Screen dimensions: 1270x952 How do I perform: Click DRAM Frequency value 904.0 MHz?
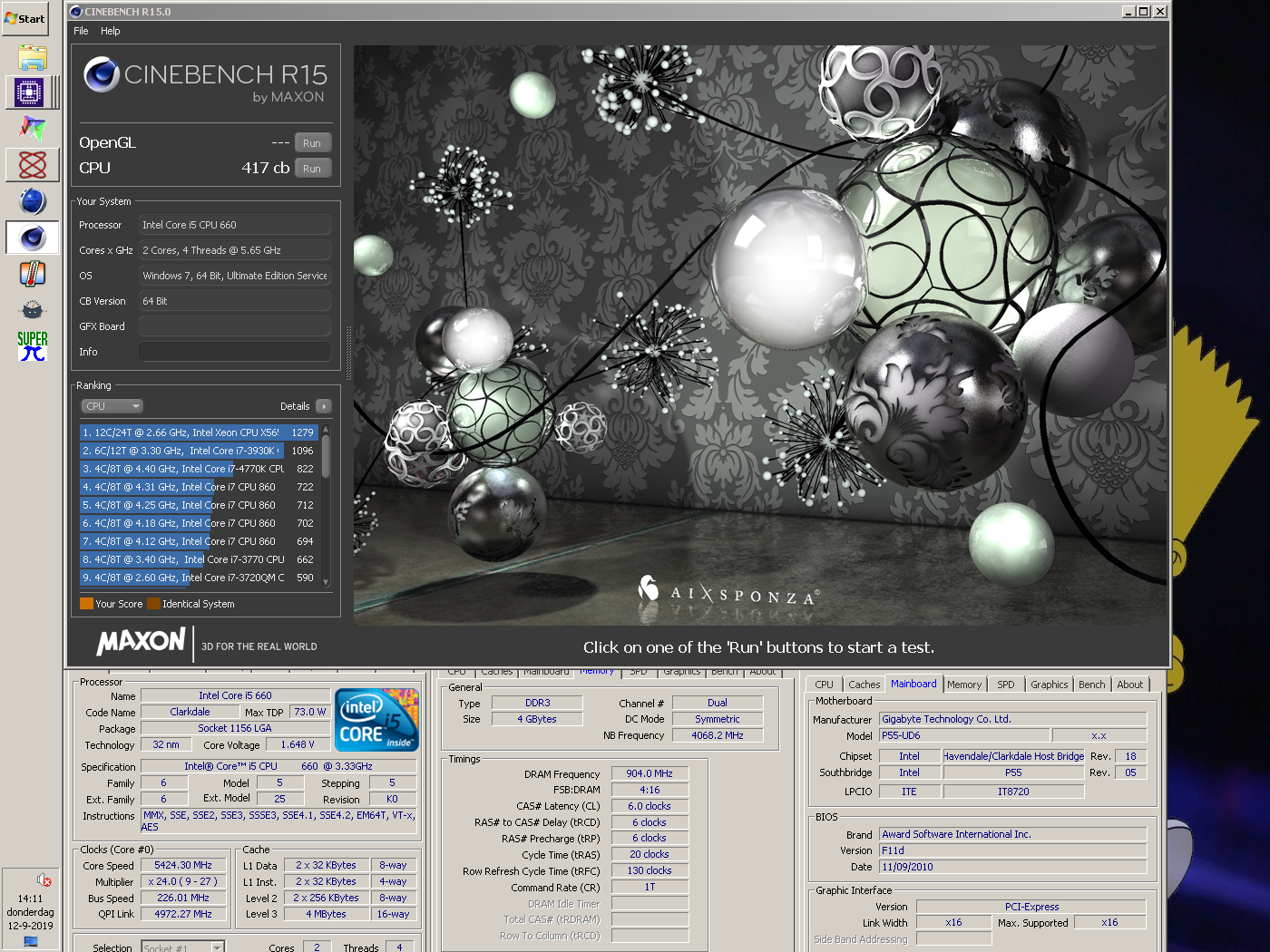coord(650,773)
